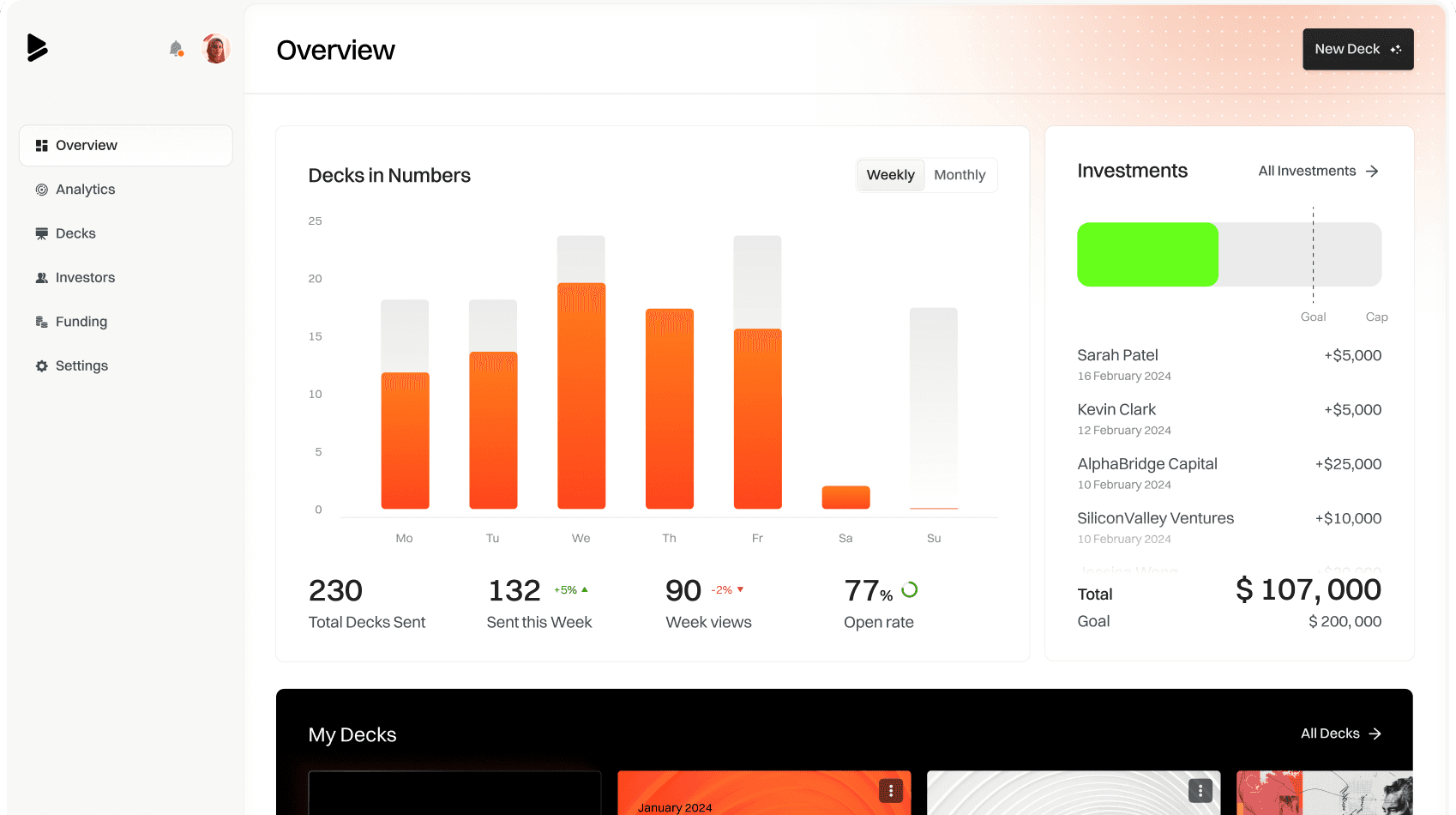The image size is (1456, 815).
Task: Click the Analytics target icon
Action: click(x=41, y=190)
